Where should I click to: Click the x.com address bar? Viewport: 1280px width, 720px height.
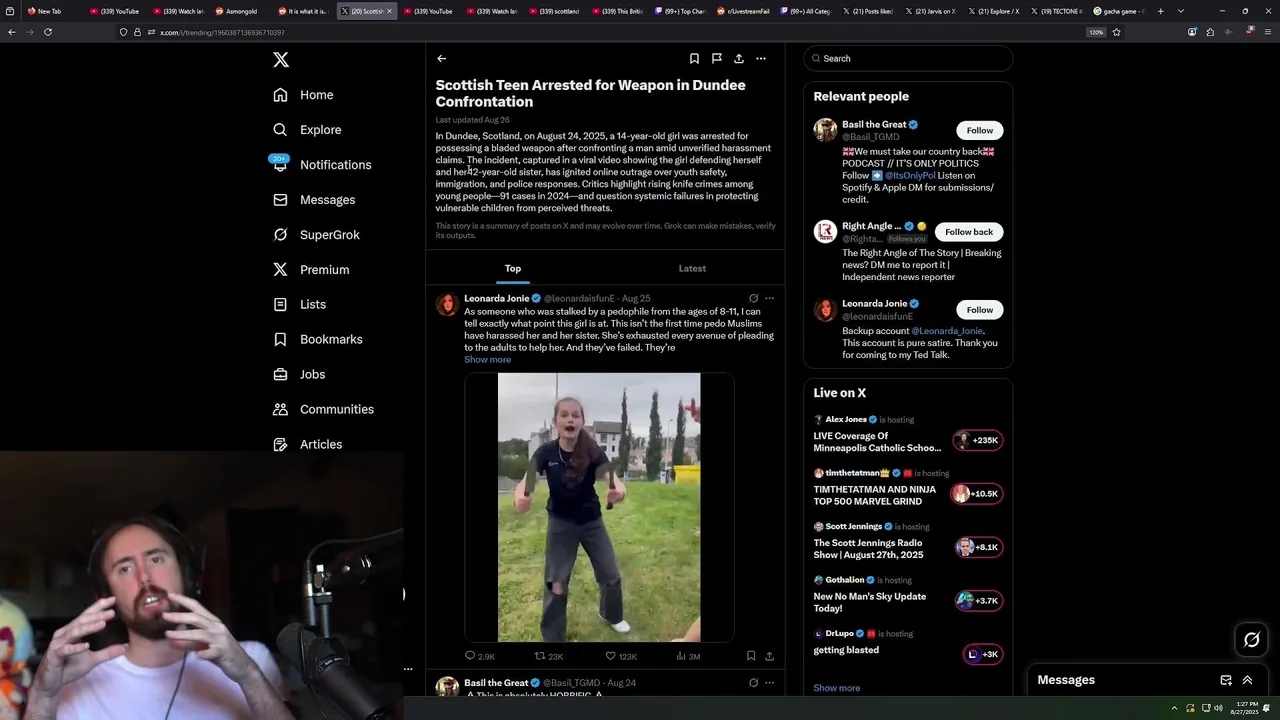pyautogui.click(x=600, y=32)
